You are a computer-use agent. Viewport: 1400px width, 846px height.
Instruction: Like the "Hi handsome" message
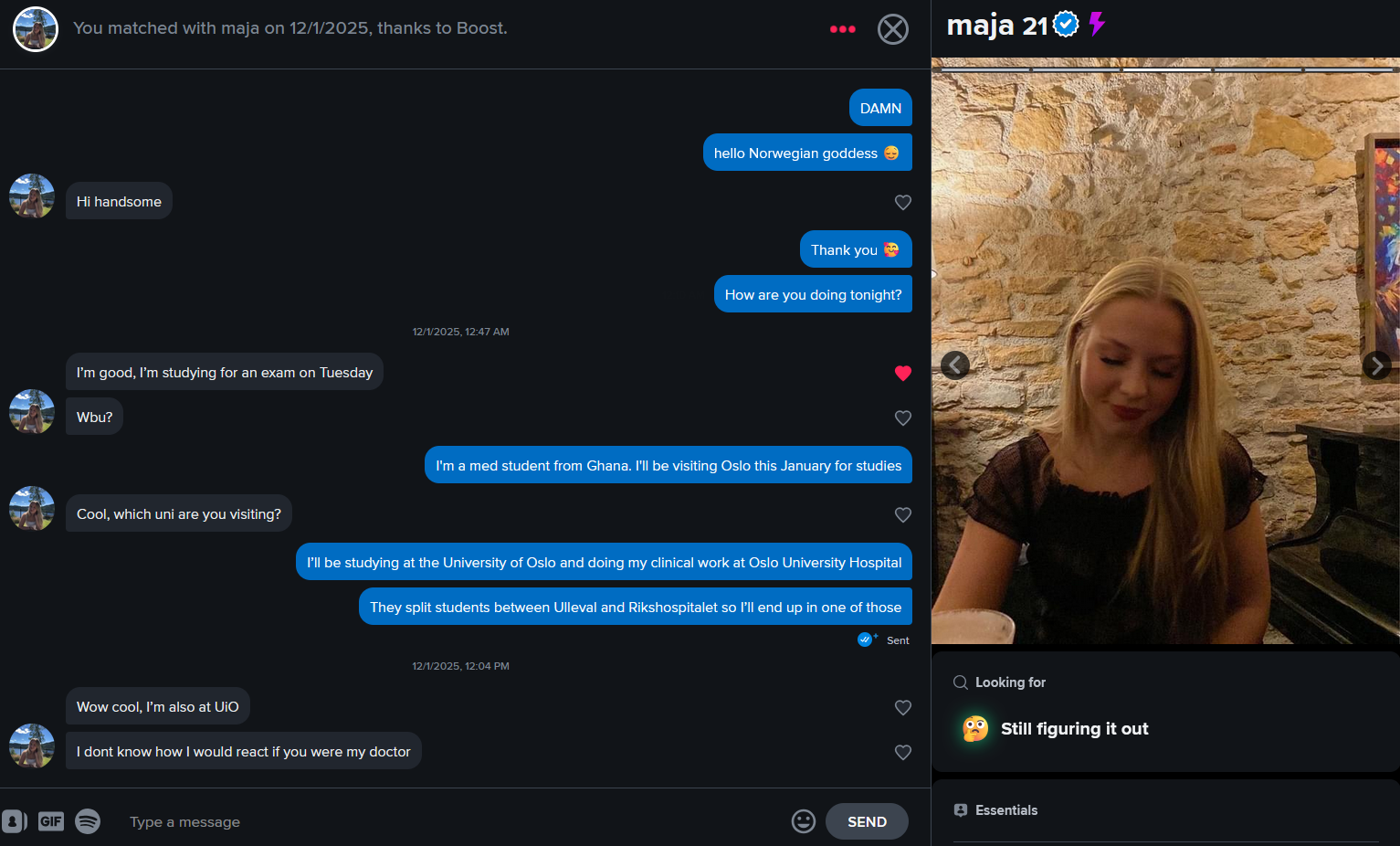click(903, 202)
